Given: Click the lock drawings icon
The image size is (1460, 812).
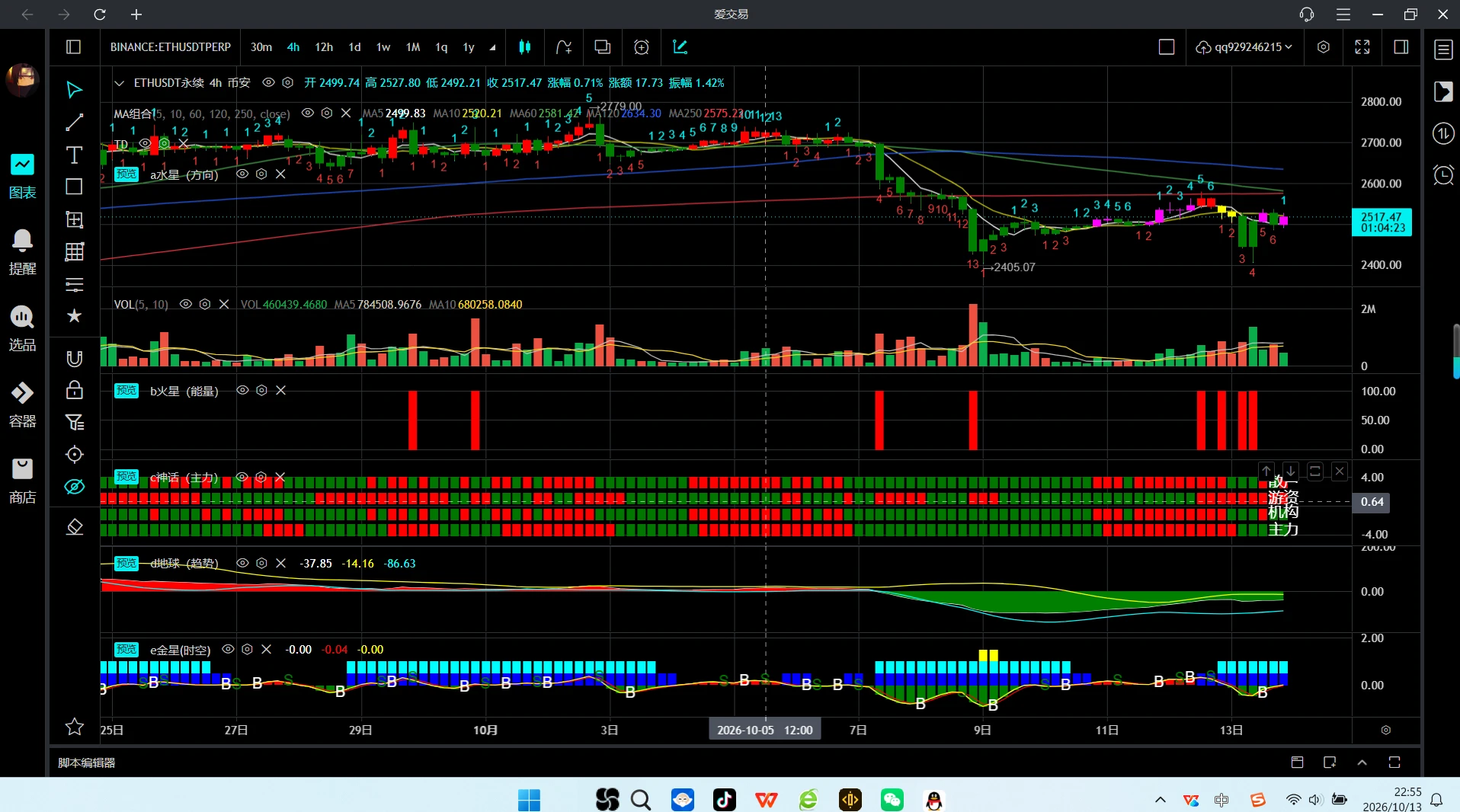Looking at the screenshot, I should coord(74,390).
